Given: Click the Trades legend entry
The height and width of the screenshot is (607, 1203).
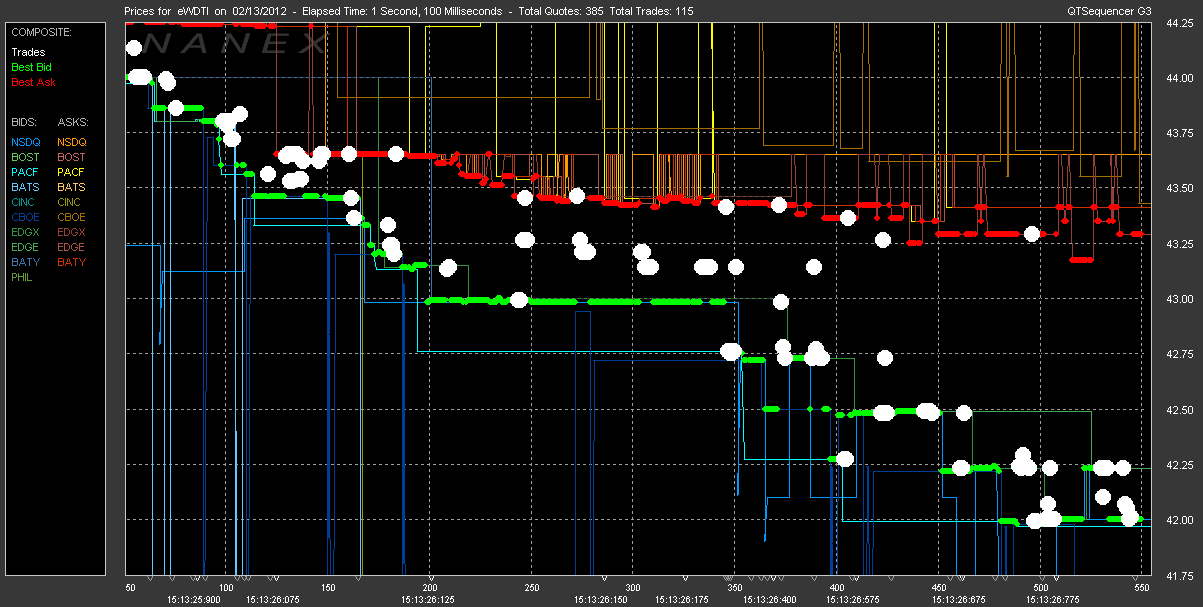Looking at the screenshot, I should pos(27,51).
